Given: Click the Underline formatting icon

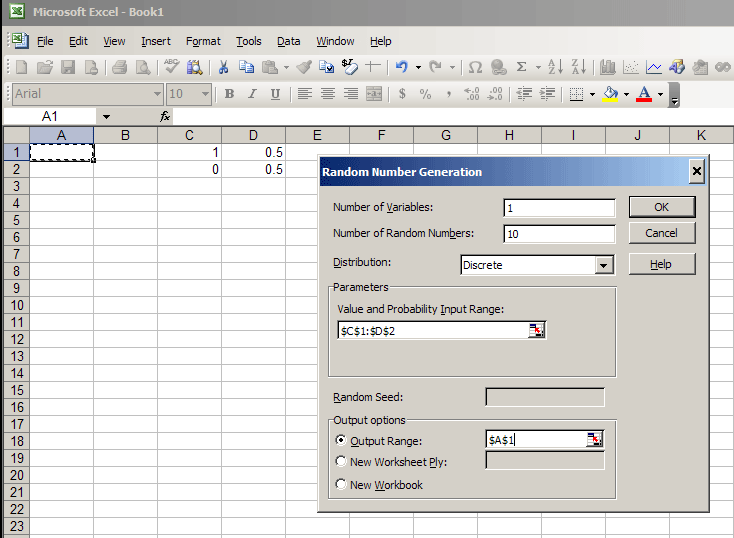Looking at the screenshot, I should 274,94.
